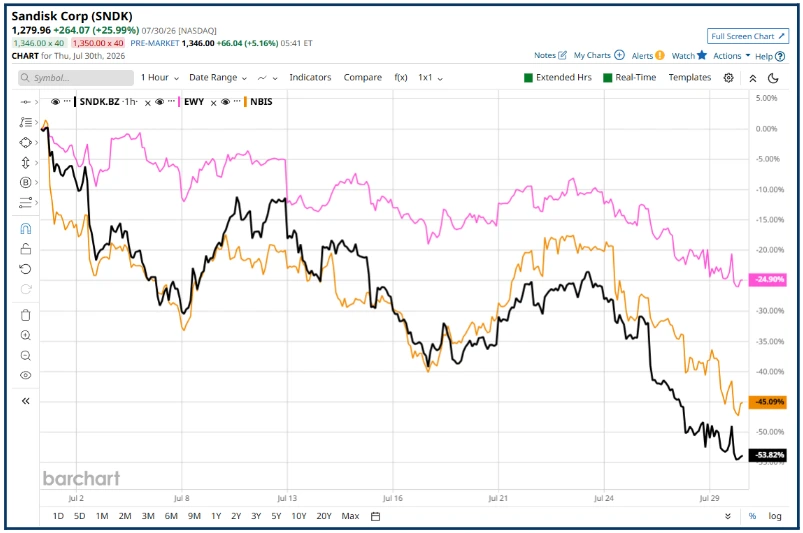Open the Fibonacci and pattern tools icon
The image size is (803, 533).
pyautogui.click(x=26, y=122)
